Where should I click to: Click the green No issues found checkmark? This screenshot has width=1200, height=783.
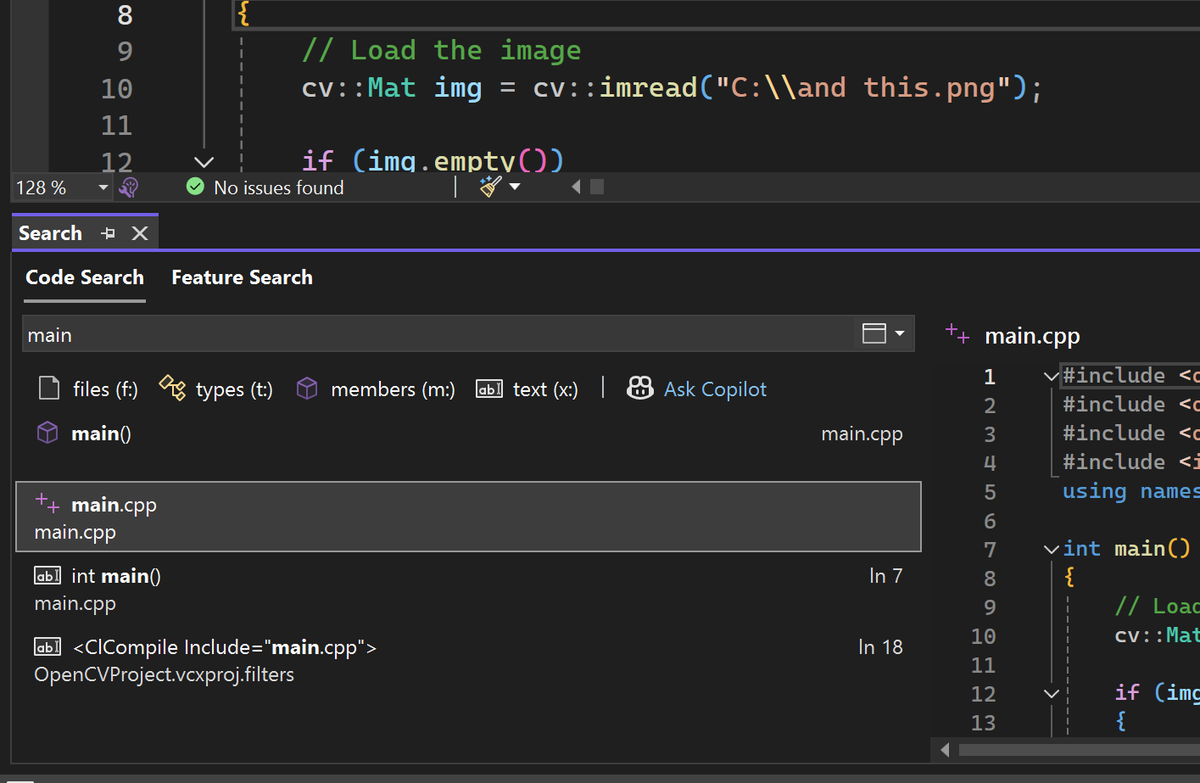pos(197,187)
